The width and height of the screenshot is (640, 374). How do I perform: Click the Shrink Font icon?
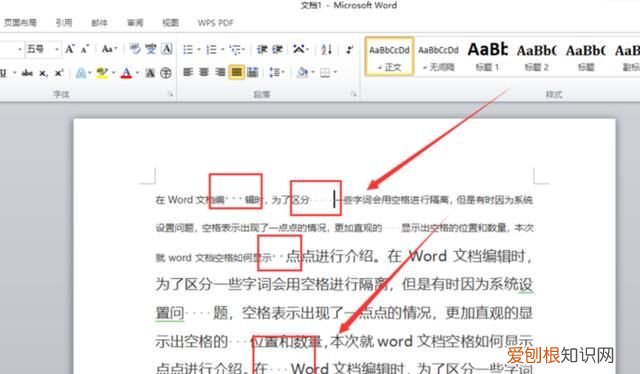pos(84,49)
